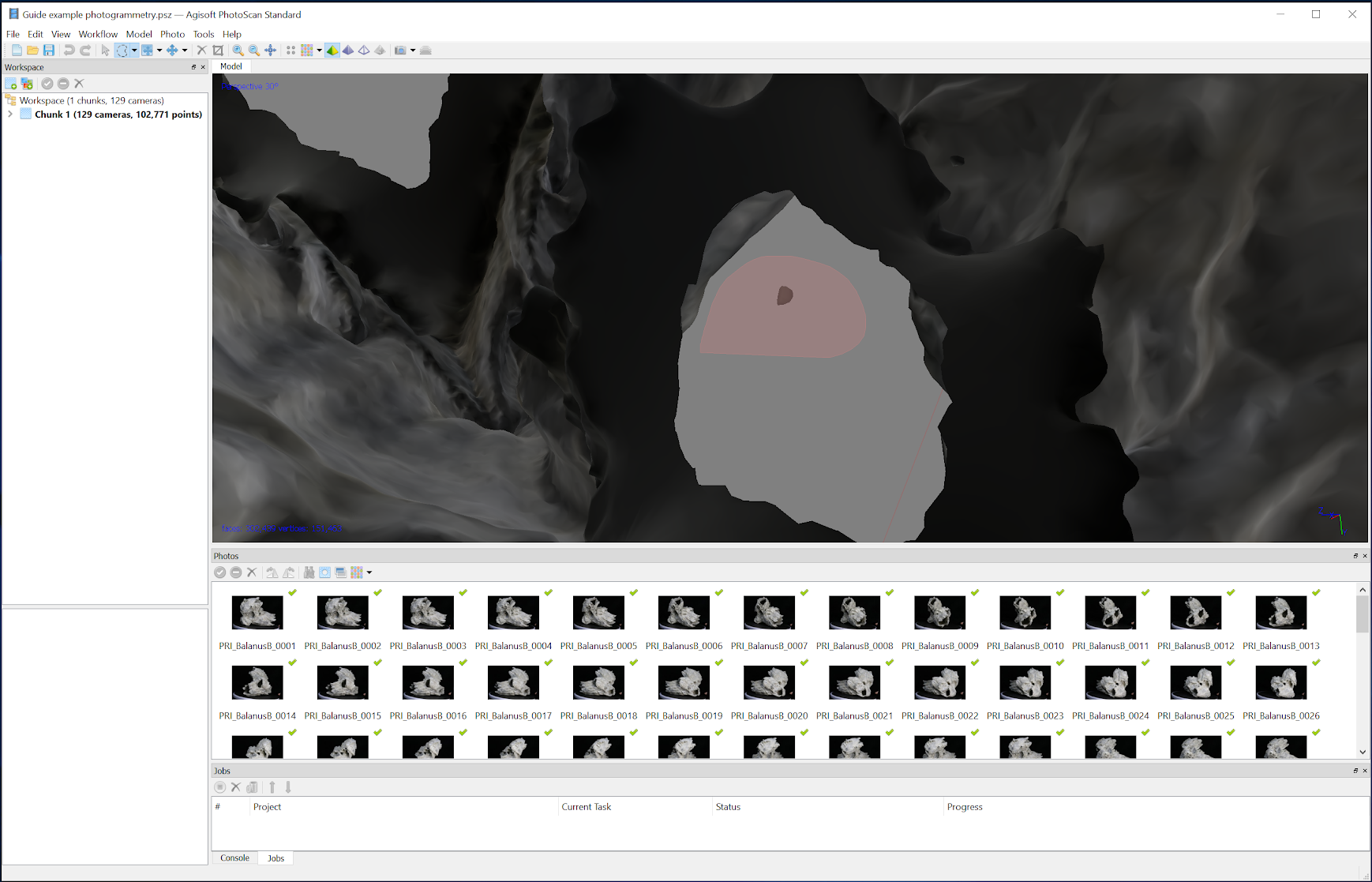
Task: Select the Model tab
Action: [x=231, y=66]
